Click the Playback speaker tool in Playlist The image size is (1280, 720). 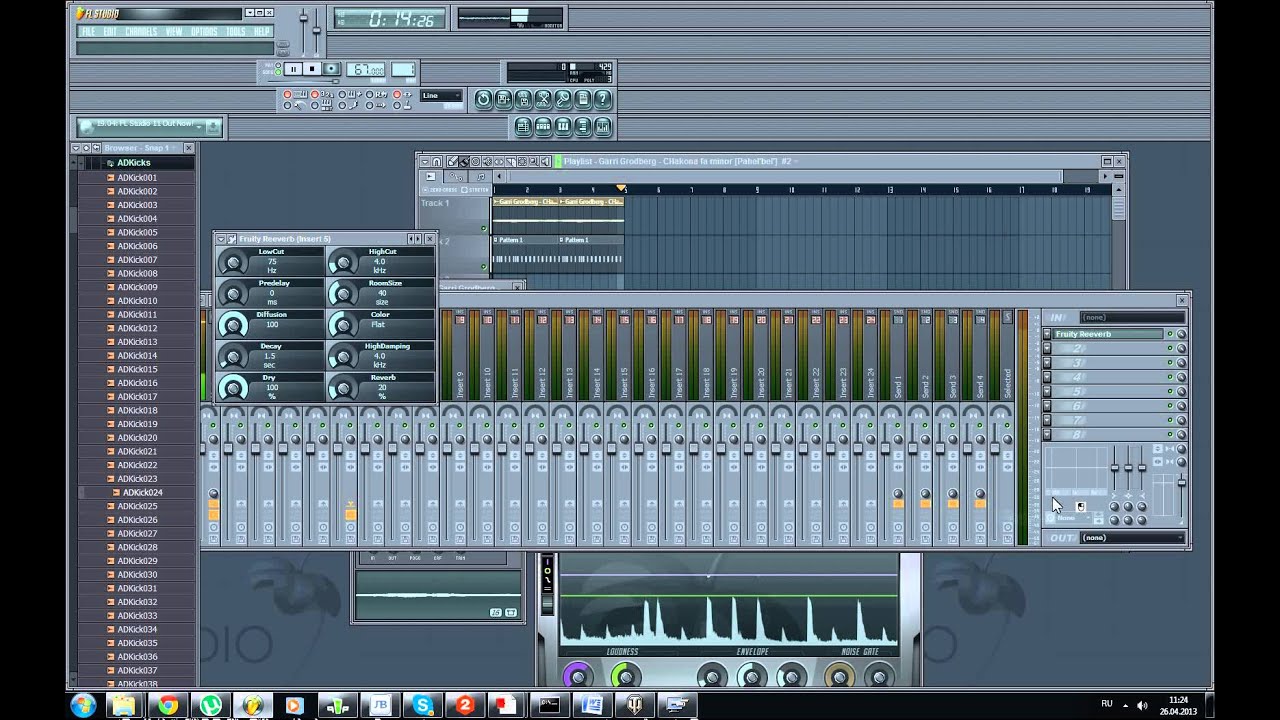(545, 162)
